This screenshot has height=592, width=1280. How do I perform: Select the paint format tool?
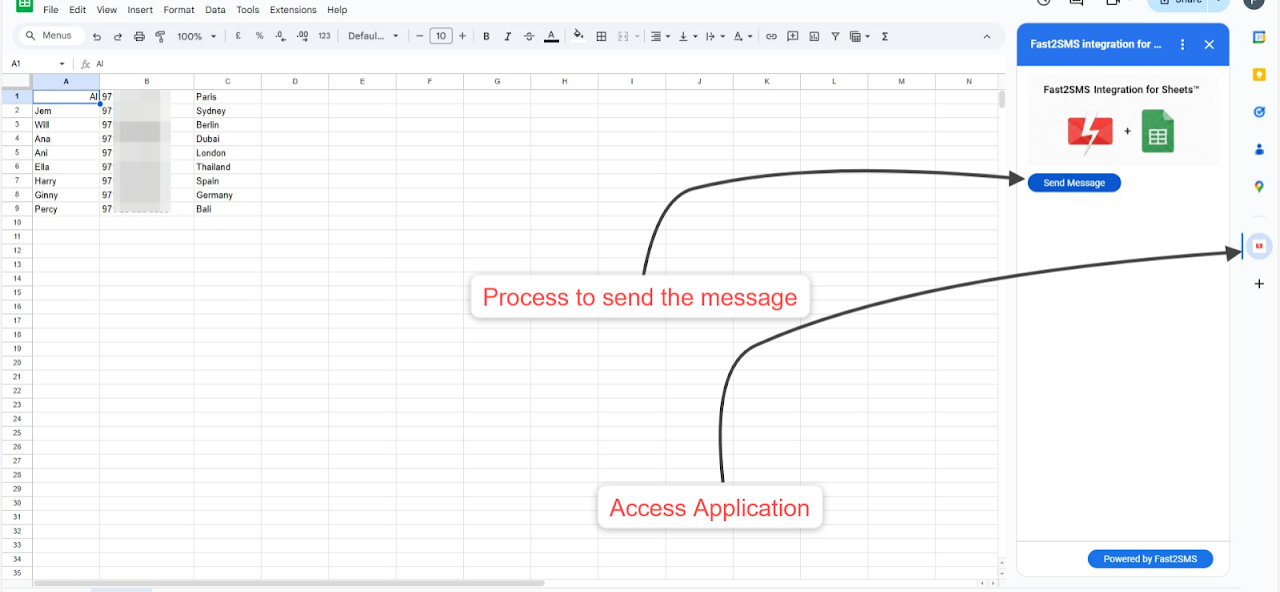(x=160, y=36)
